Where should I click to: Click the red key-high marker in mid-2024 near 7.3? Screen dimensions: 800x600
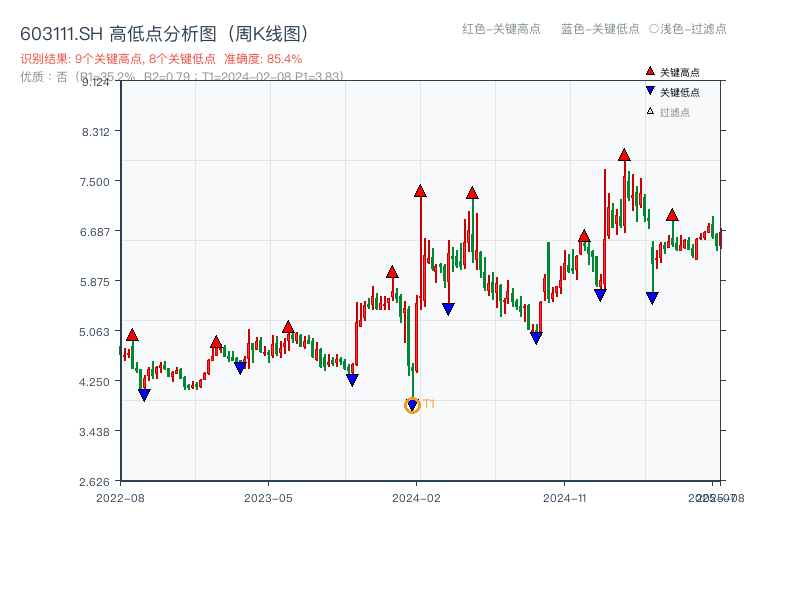click(472, 193)
